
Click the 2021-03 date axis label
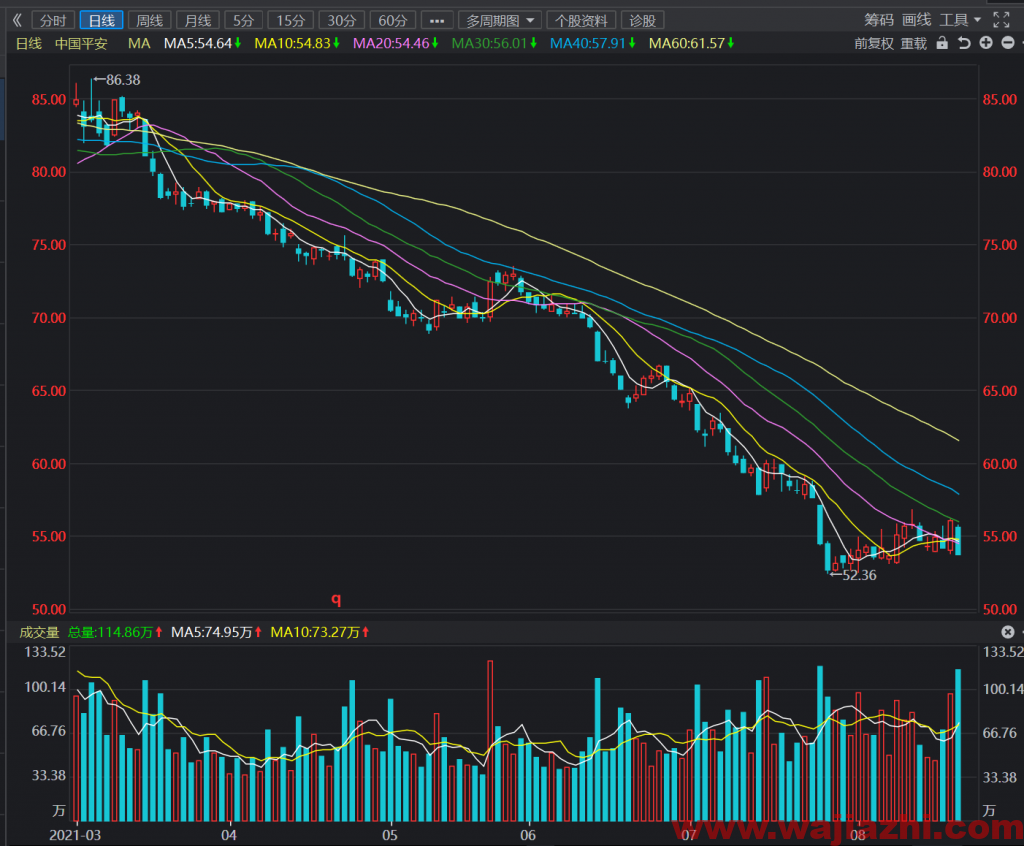[x=75, y=835]
